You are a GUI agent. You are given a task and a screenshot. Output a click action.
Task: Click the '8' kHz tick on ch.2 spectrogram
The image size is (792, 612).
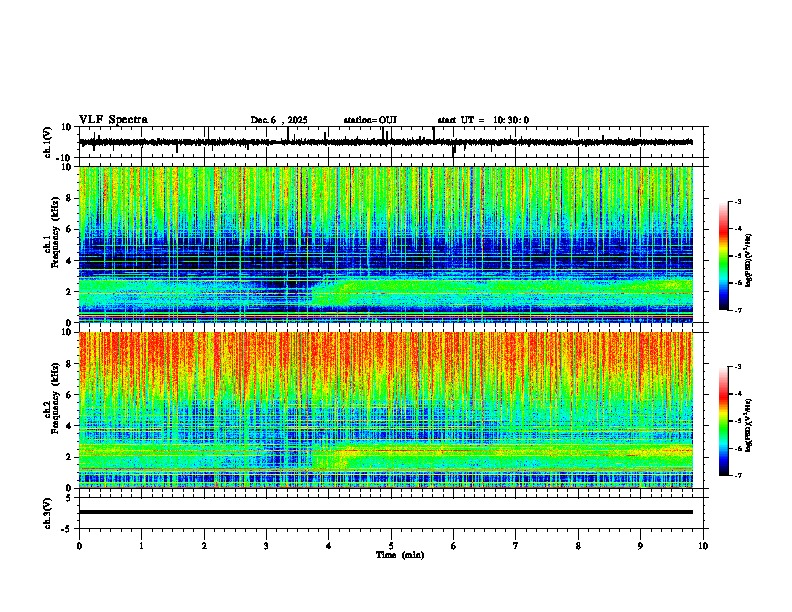[69, 364]
